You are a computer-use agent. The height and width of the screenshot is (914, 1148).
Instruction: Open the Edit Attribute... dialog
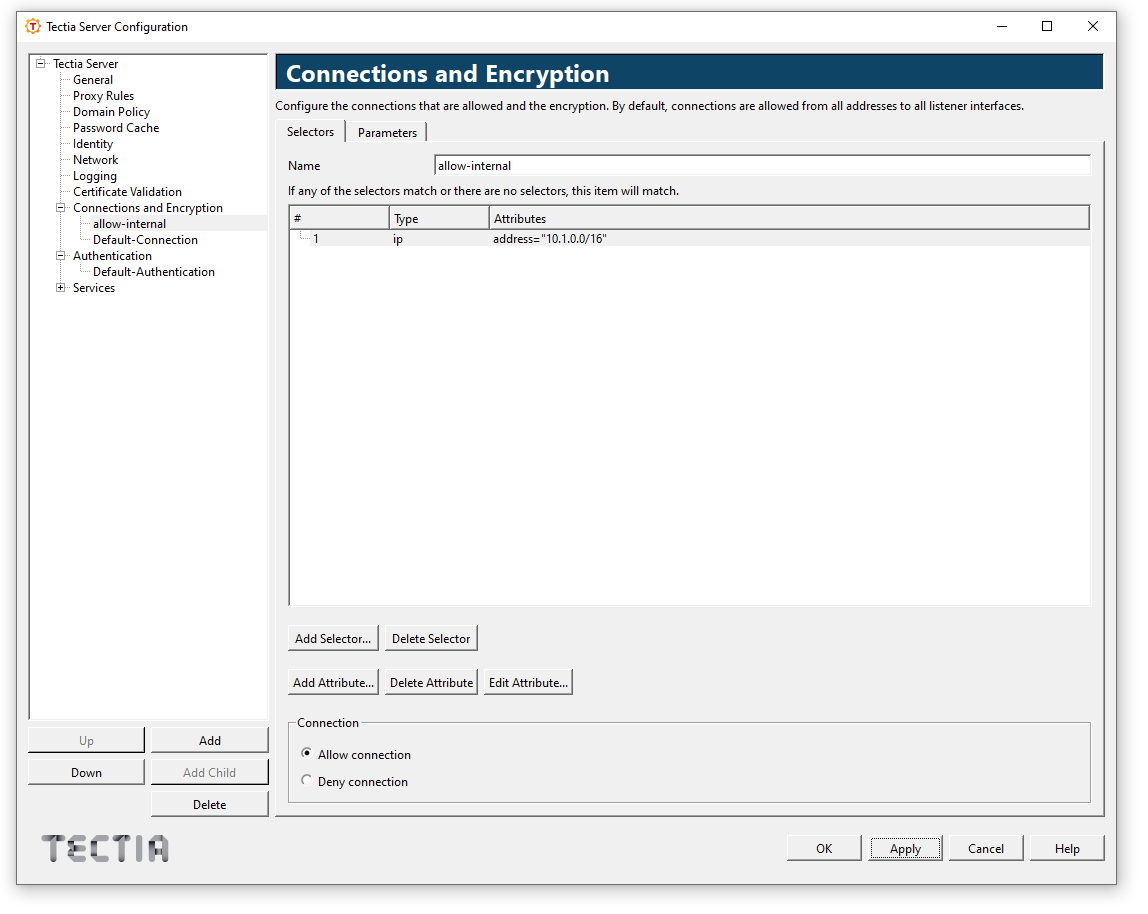coord(528,683)
